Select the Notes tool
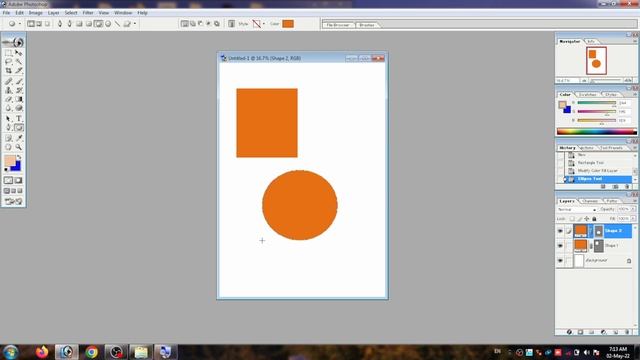The width and height of the screenshot is (640, 360). [x=8, y=138]
